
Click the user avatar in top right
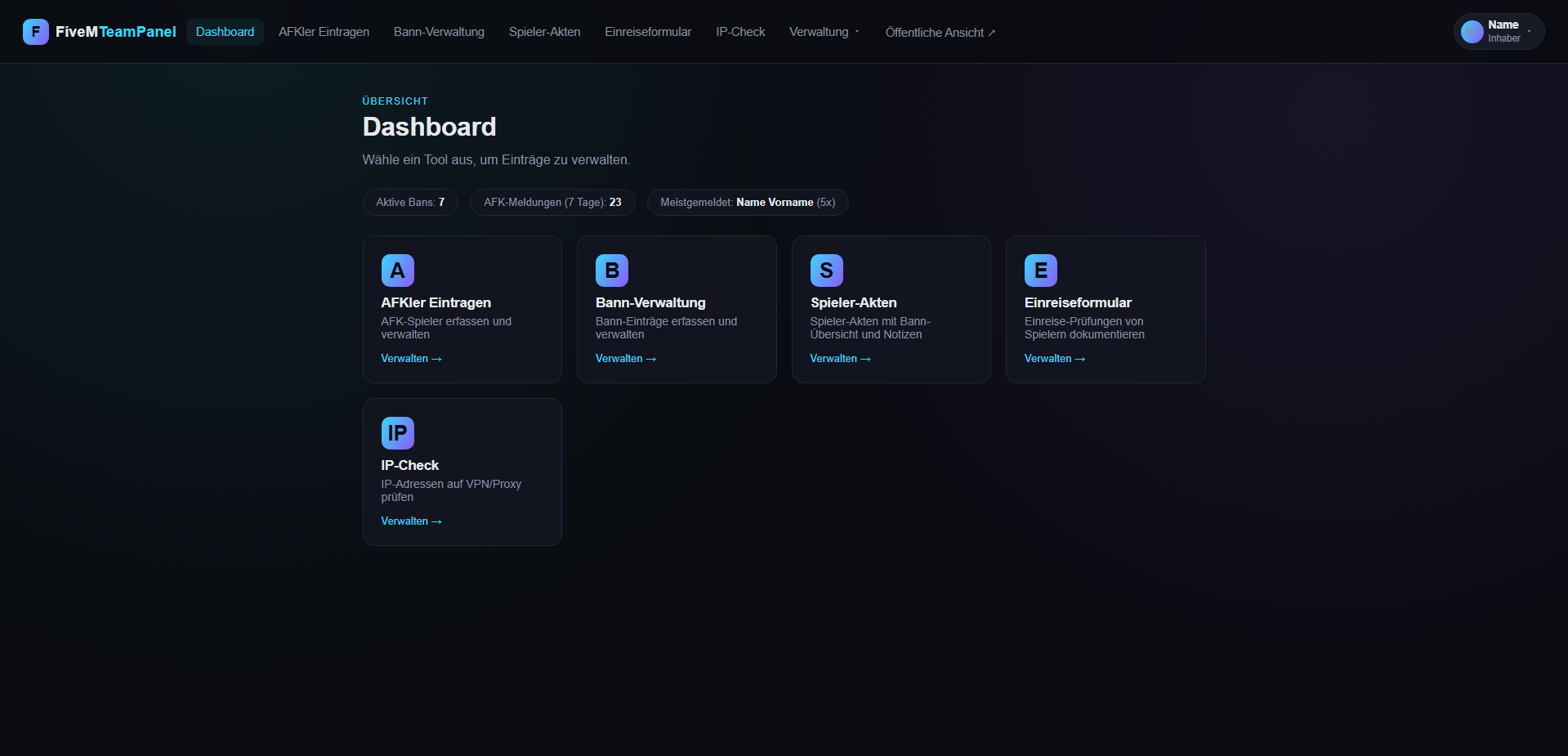(x=1472, y=32)
